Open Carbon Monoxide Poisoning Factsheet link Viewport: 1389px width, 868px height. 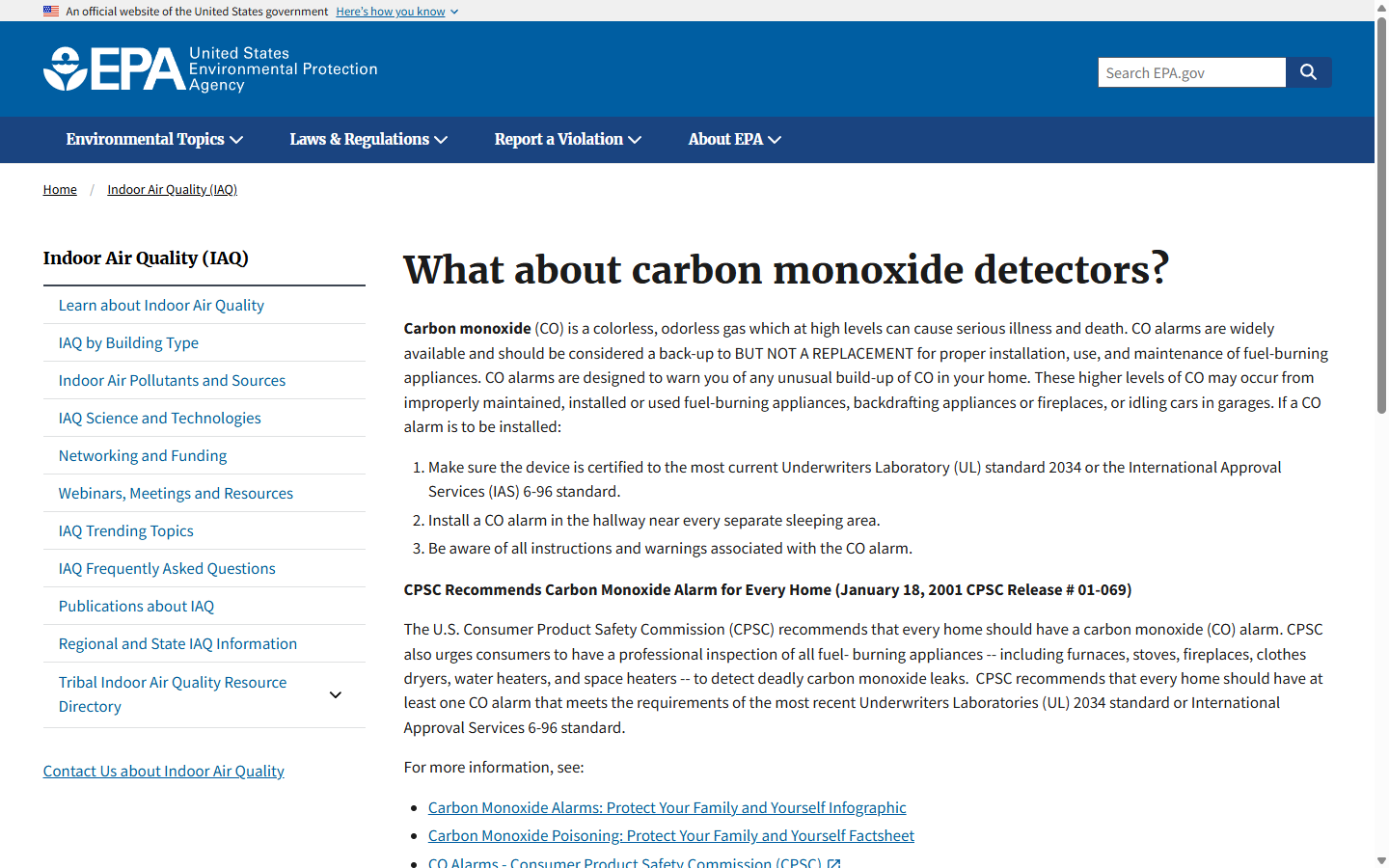click(671, 835)
